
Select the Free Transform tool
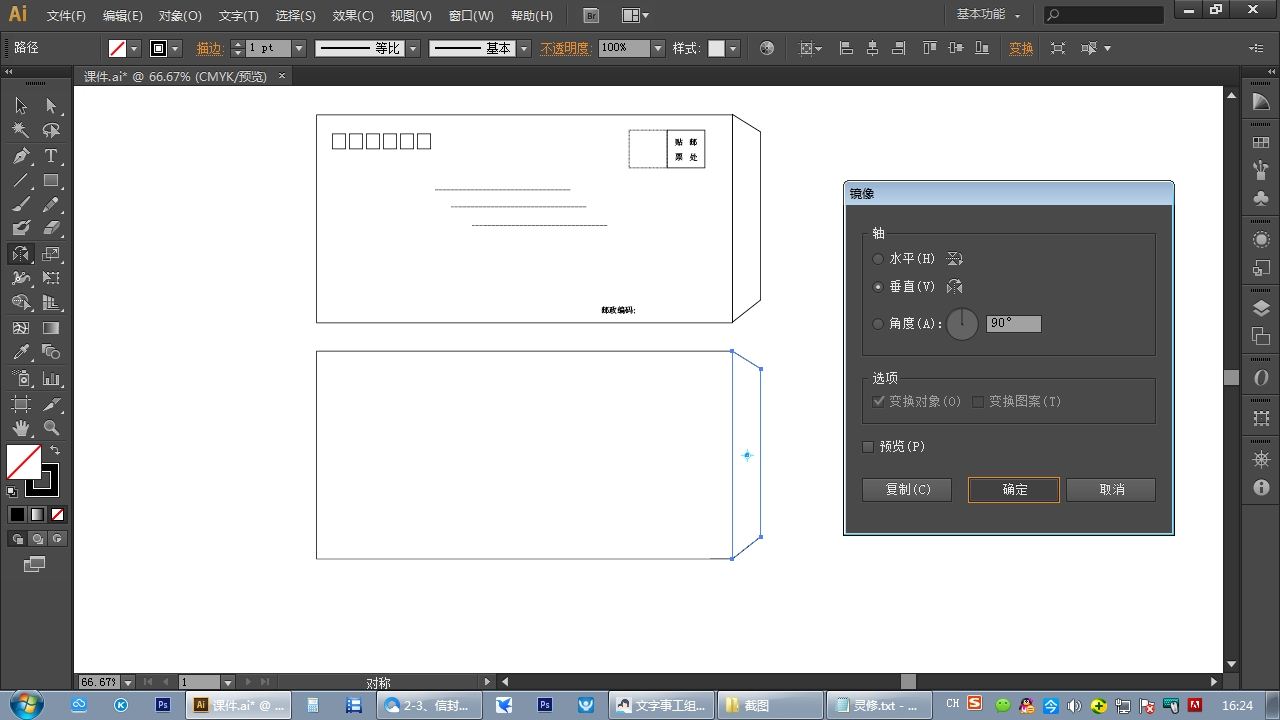pyautogui.click(x=51, y=278)
